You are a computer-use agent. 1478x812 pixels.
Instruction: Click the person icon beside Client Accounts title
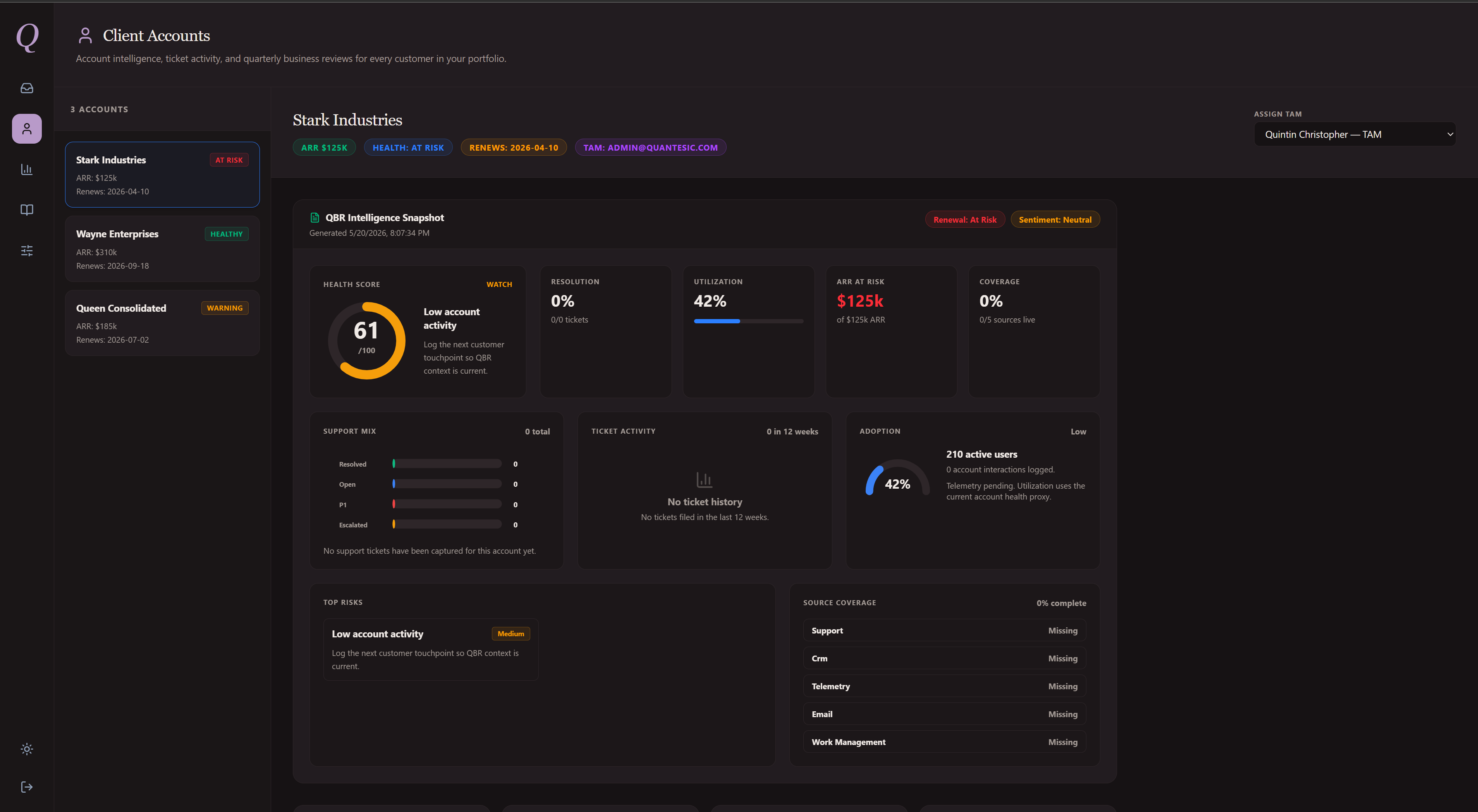(85, 36)
